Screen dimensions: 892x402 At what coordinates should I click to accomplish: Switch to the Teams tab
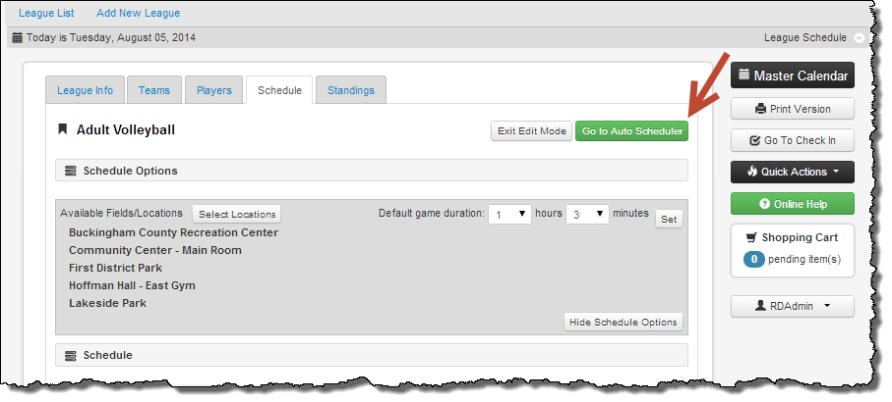point(154,90)
